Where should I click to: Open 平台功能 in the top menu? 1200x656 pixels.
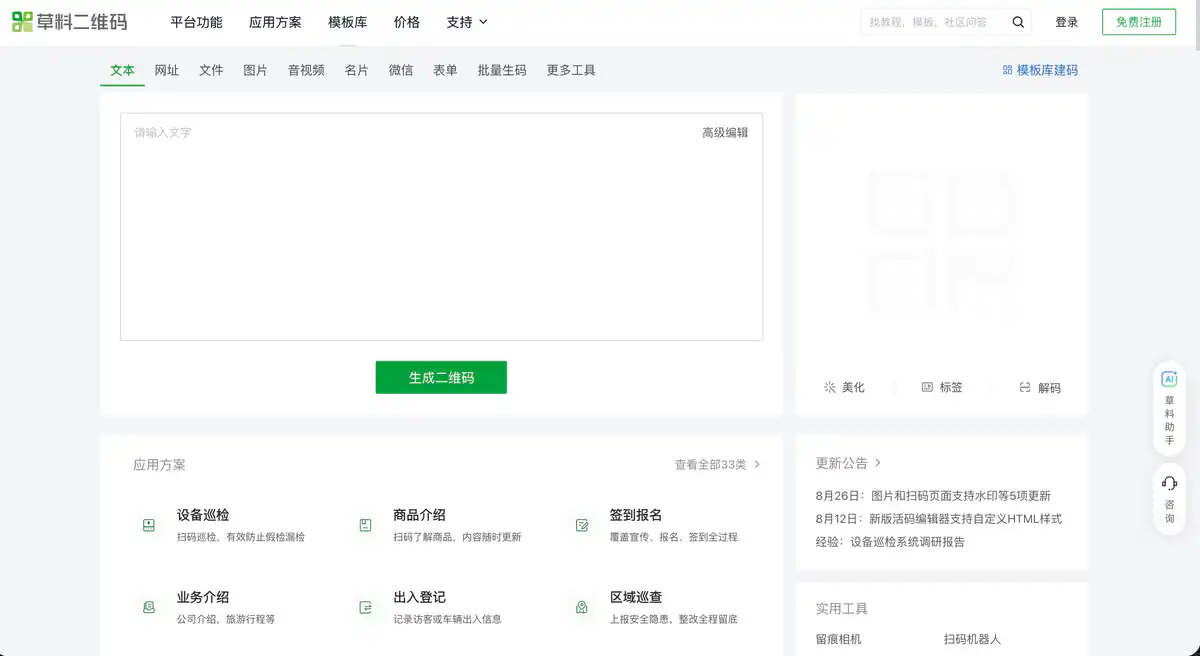(x=196, y=22)
